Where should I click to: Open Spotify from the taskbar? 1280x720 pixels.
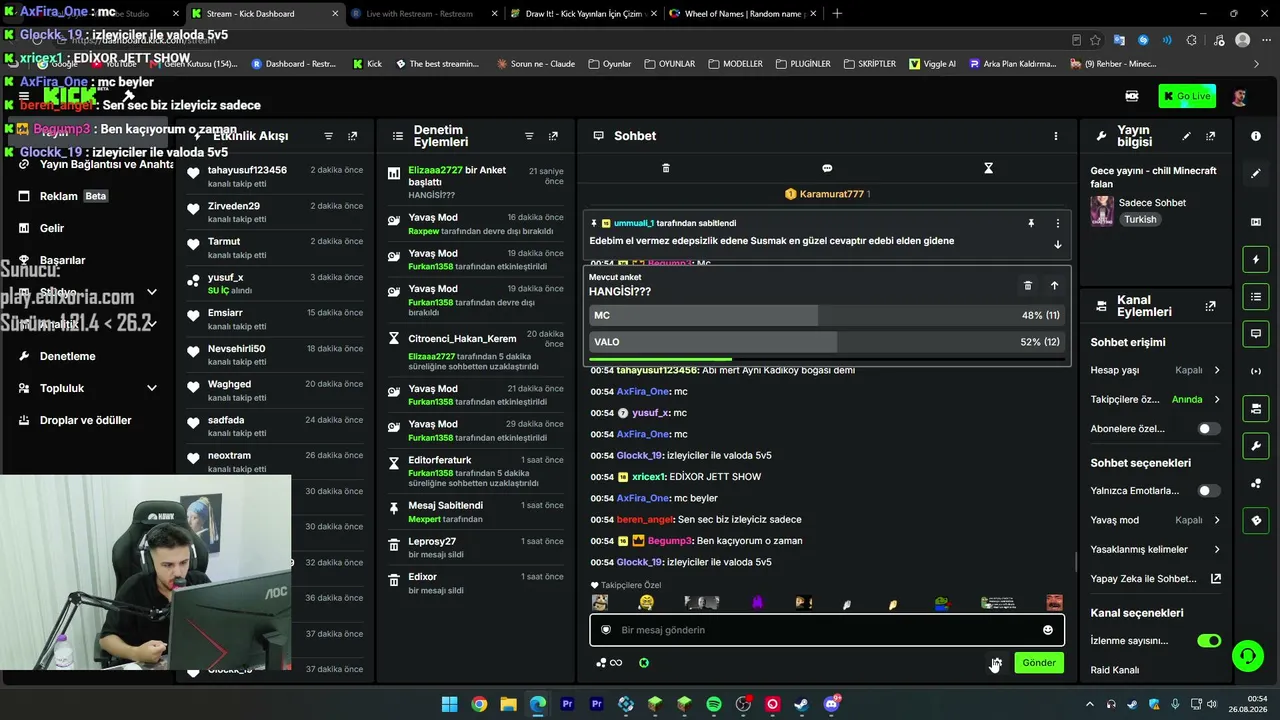tap(714, 704)
